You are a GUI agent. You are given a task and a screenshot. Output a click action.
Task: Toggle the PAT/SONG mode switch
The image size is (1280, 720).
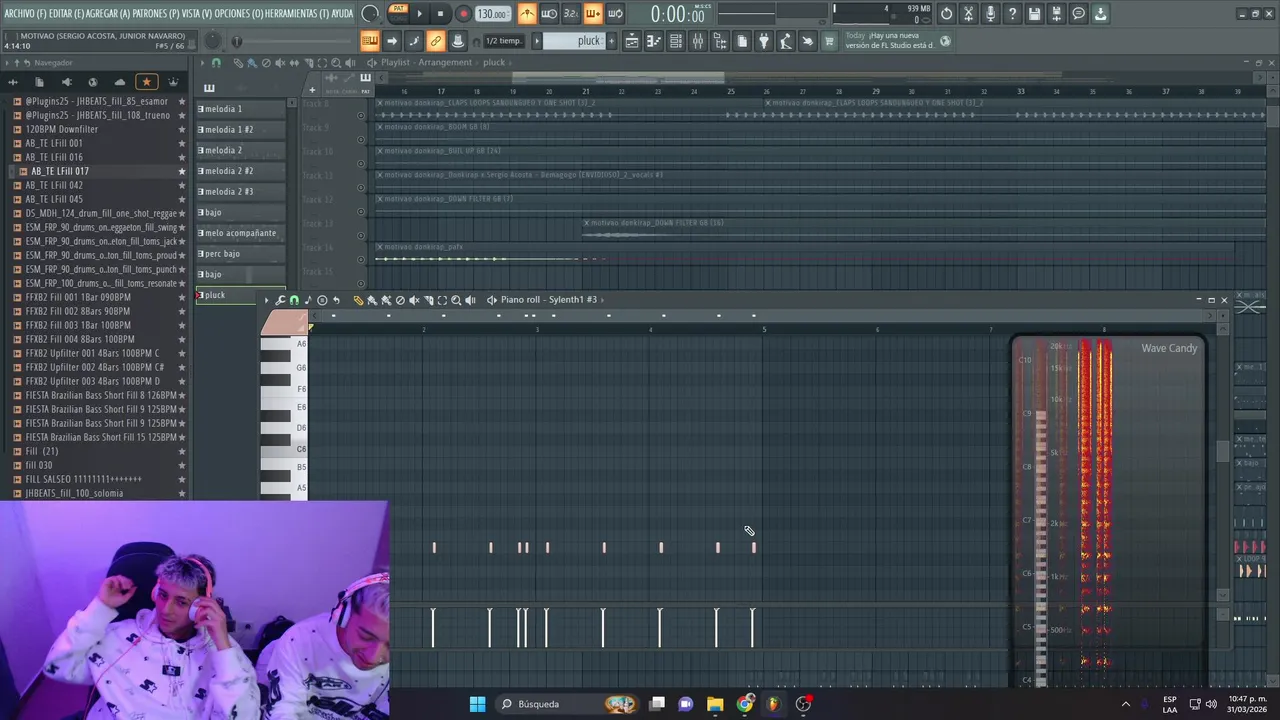pyautogui.click(x=398, y=14)
